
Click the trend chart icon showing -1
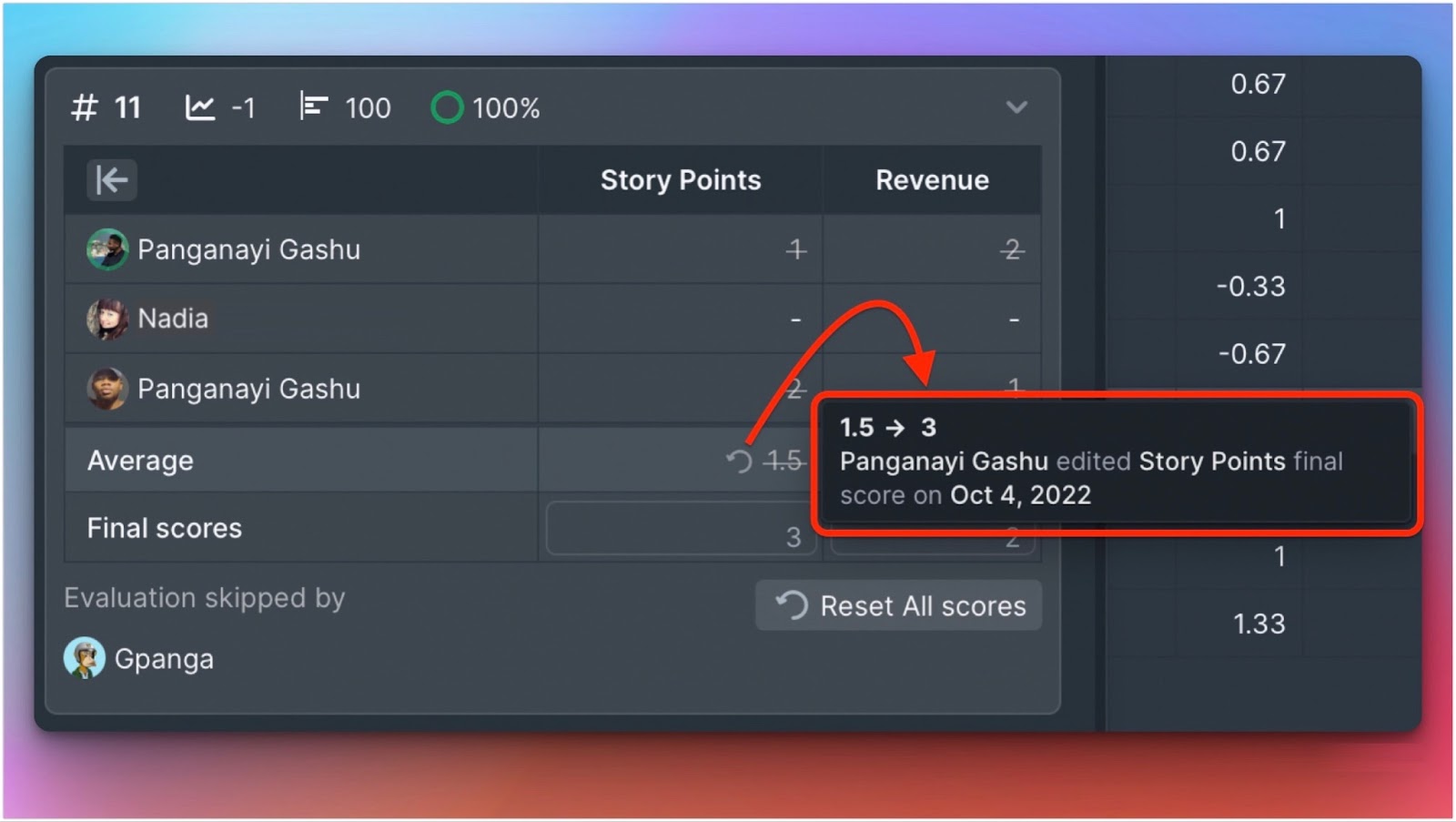click(x=199, y=108)
